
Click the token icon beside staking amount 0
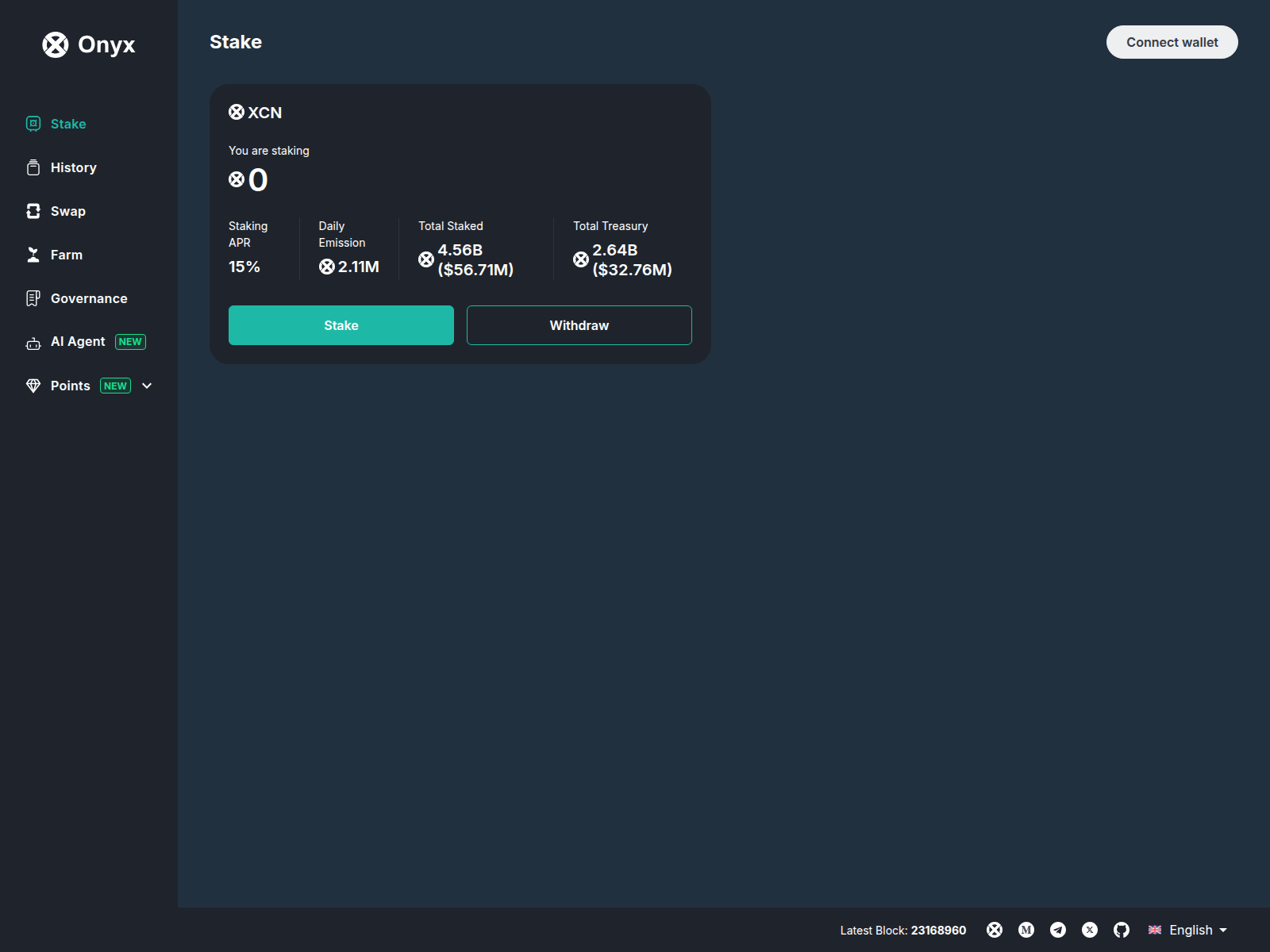coord(237,179)
